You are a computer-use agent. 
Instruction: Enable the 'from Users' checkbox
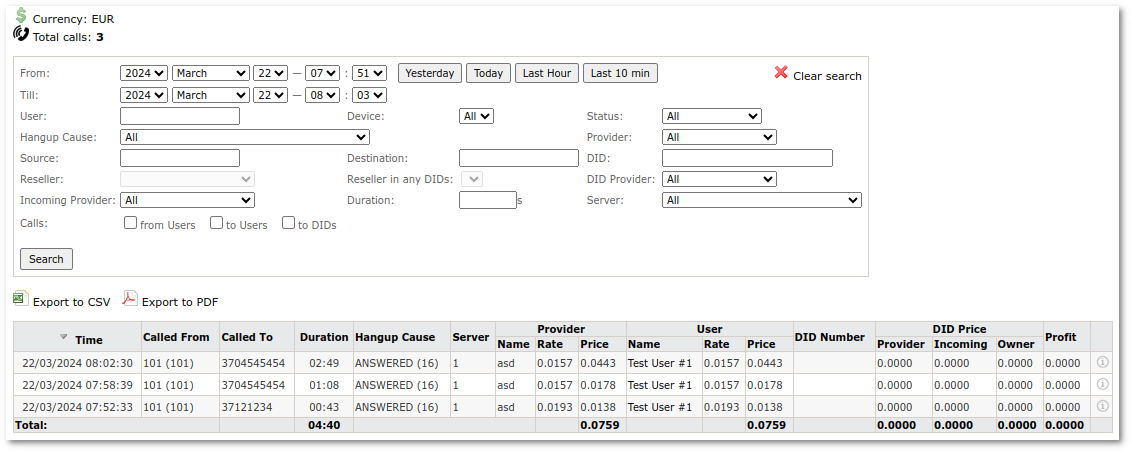point(130,223)
